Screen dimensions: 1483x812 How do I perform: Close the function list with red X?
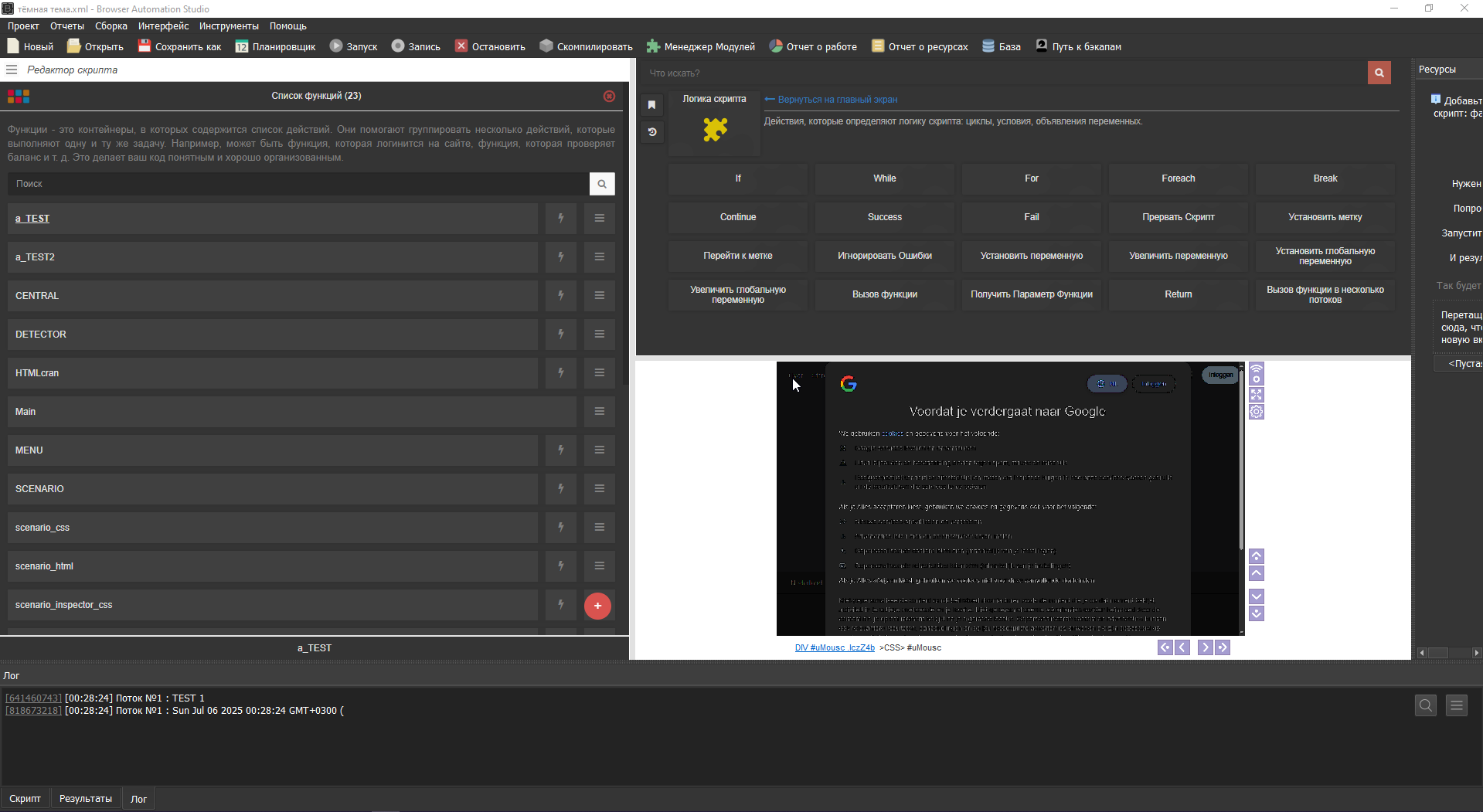(x=609, y=96)
